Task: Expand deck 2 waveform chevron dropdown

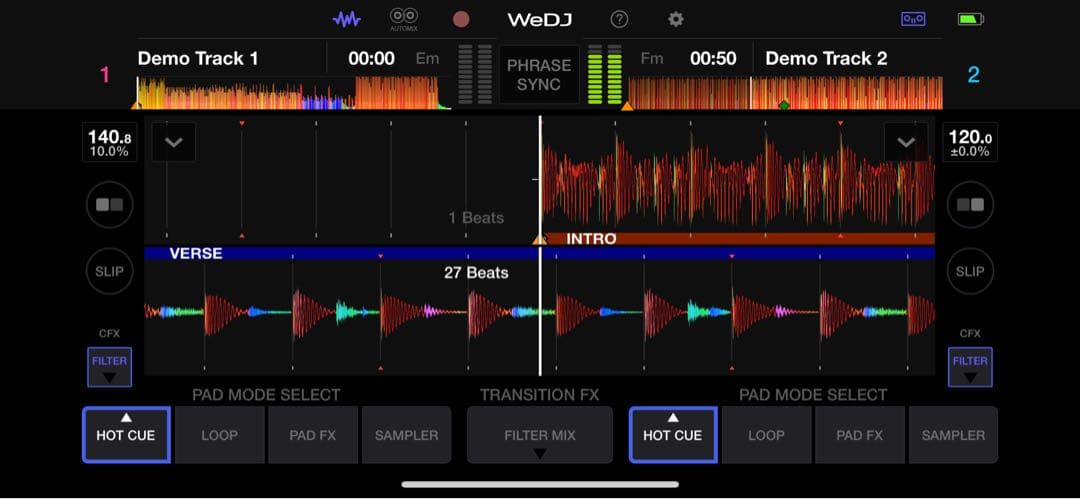Action: [x=905, y=142]
